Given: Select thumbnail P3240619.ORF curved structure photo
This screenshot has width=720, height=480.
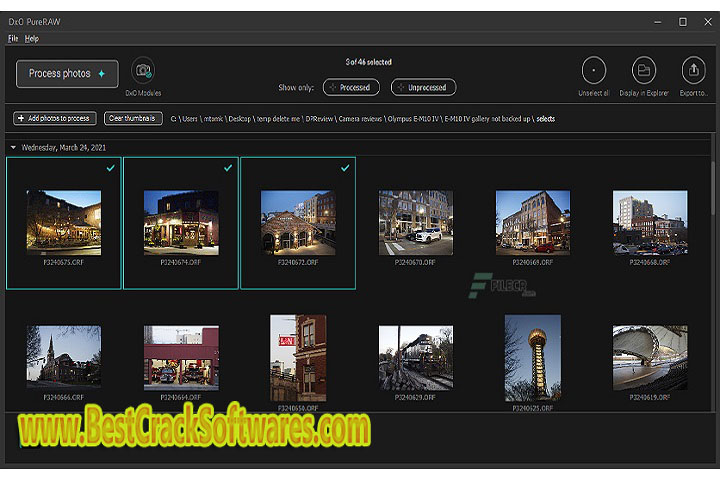Looking at the screenshot, I should pyautogui.click(x=650, y=358).
